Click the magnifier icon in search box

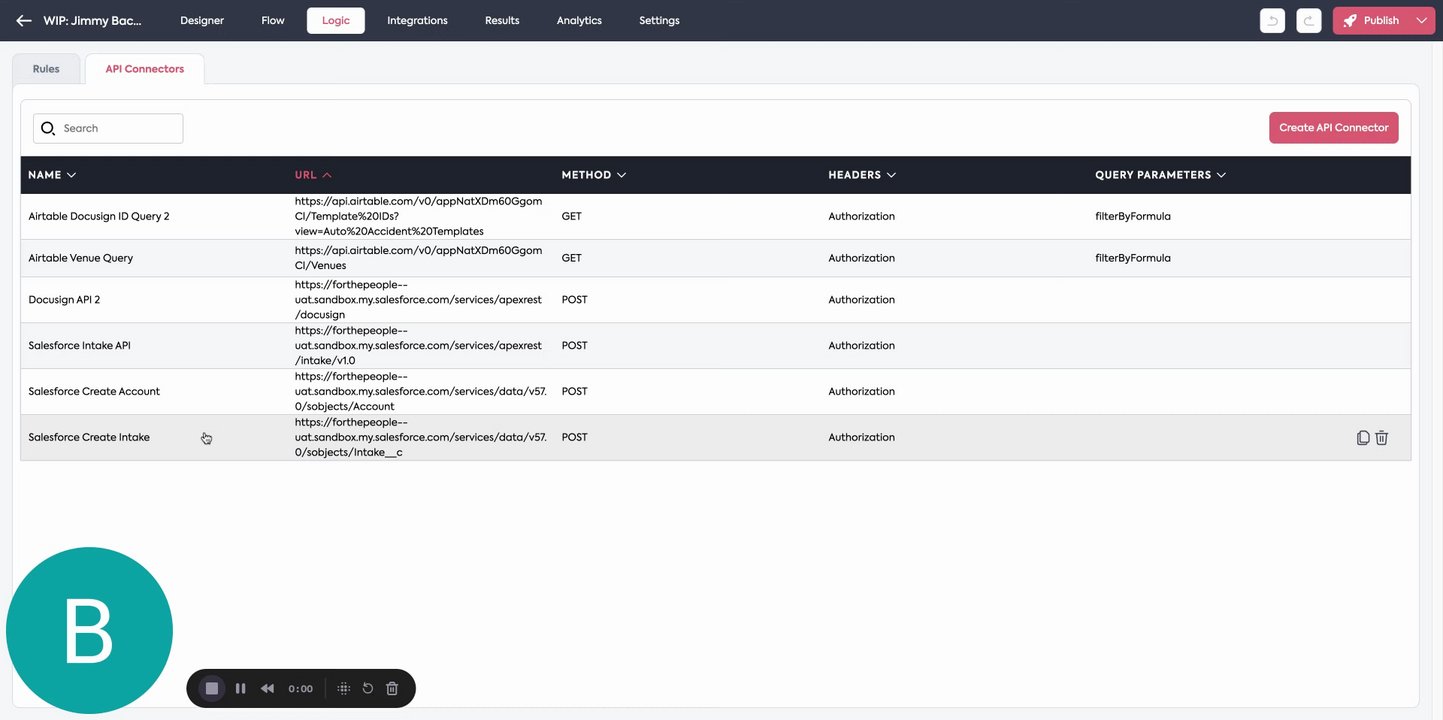[x=48, y=128]
